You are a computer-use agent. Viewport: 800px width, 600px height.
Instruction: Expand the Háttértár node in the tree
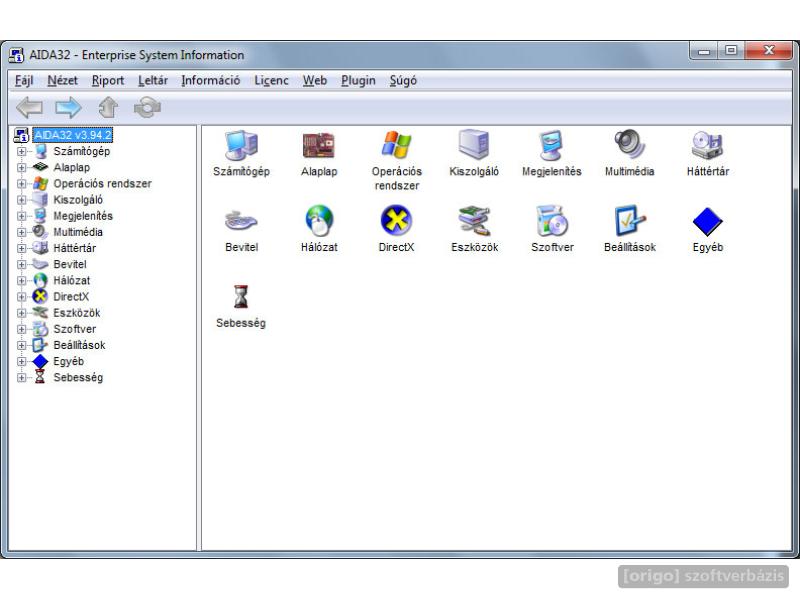(21, 248)
